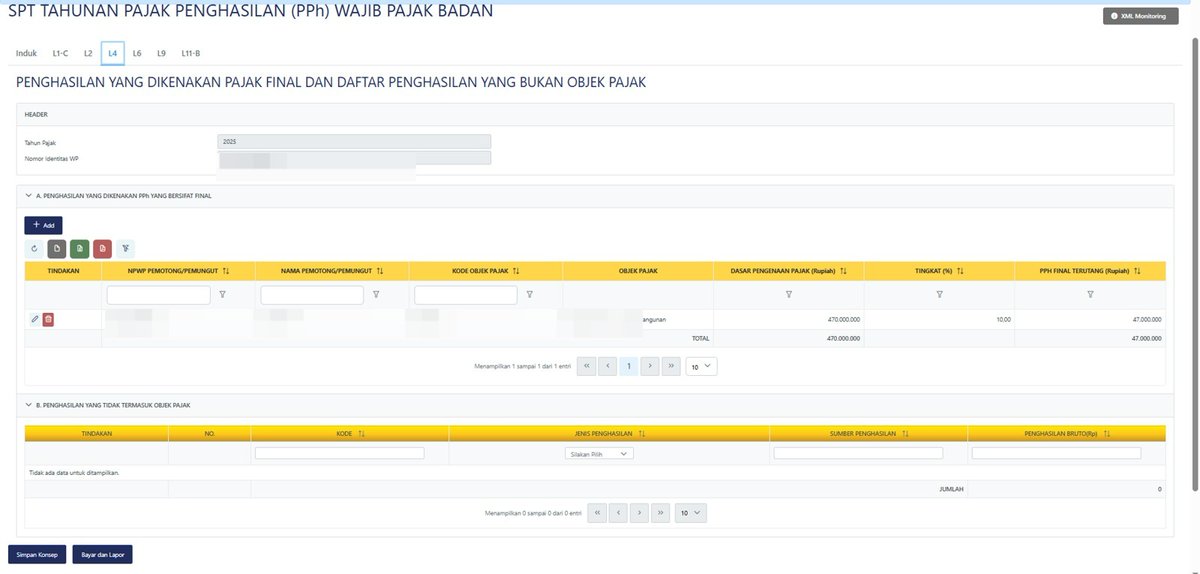This screenshot has height=574, width=1200.
Task: Sort by Nama Pemotong/Pemungut column arrows
Action: coord(379,271)
